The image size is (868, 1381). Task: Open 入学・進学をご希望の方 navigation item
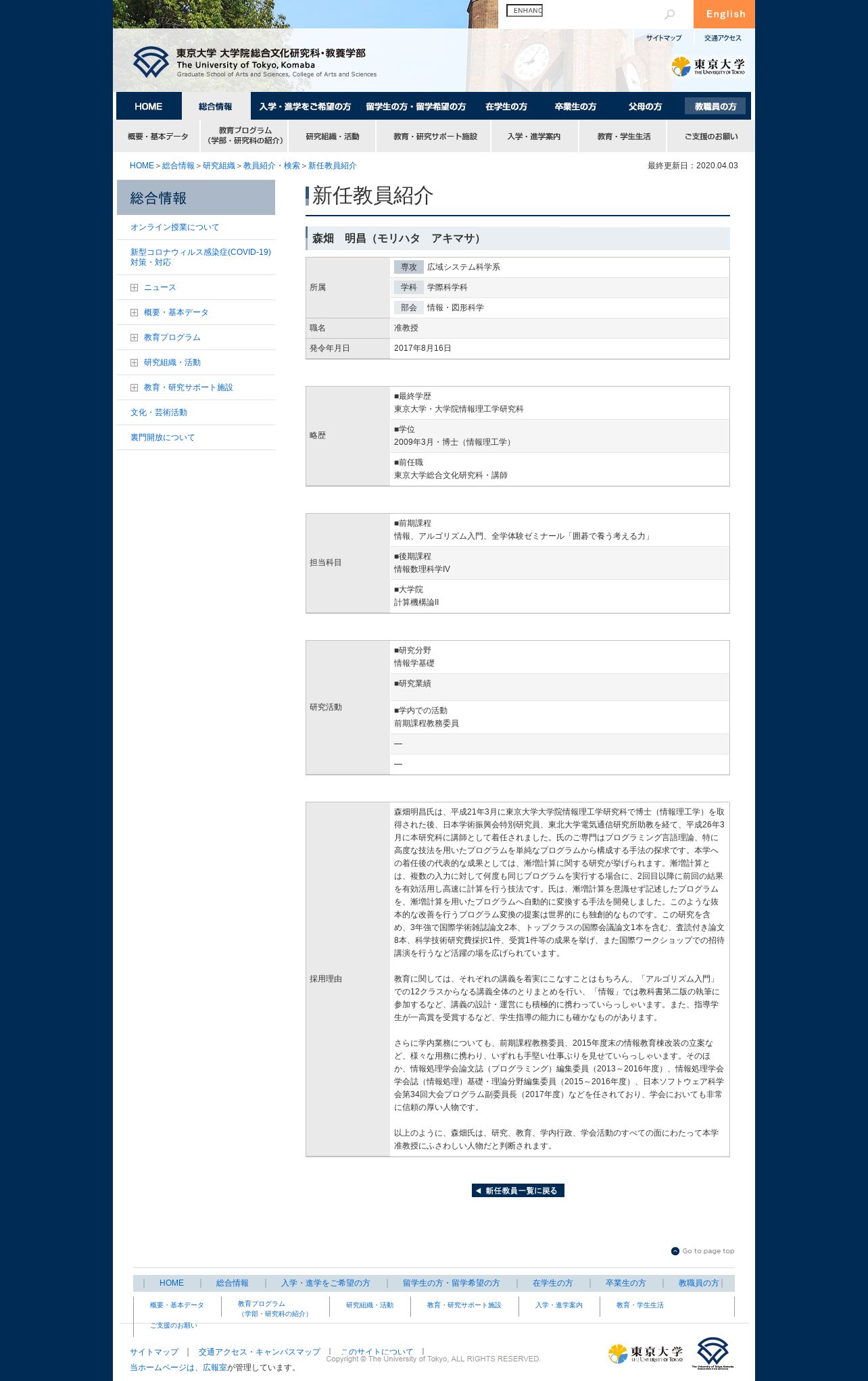tap(305, 106)
